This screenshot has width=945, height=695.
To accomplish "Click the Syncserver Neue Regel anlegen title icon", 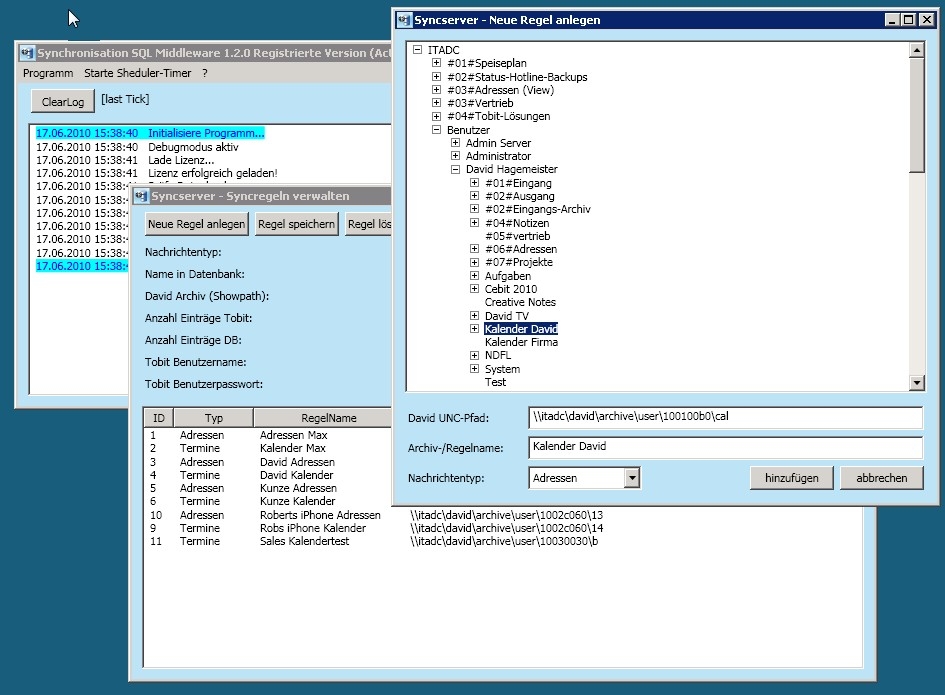I will (x=404, y=20).
